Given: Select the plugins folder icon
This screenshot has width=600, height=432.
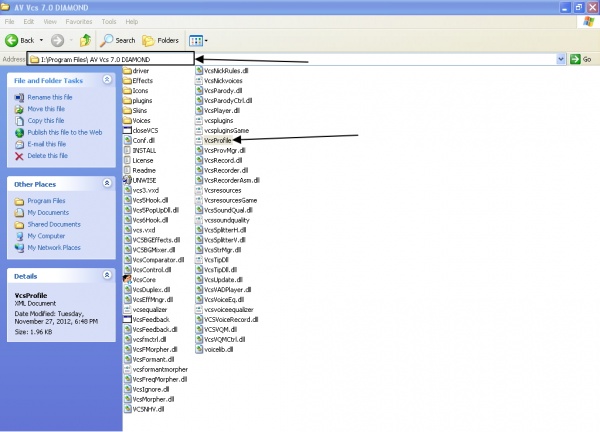Looking at the screenshot, I should pyautogui.click(x=127, y=101).
